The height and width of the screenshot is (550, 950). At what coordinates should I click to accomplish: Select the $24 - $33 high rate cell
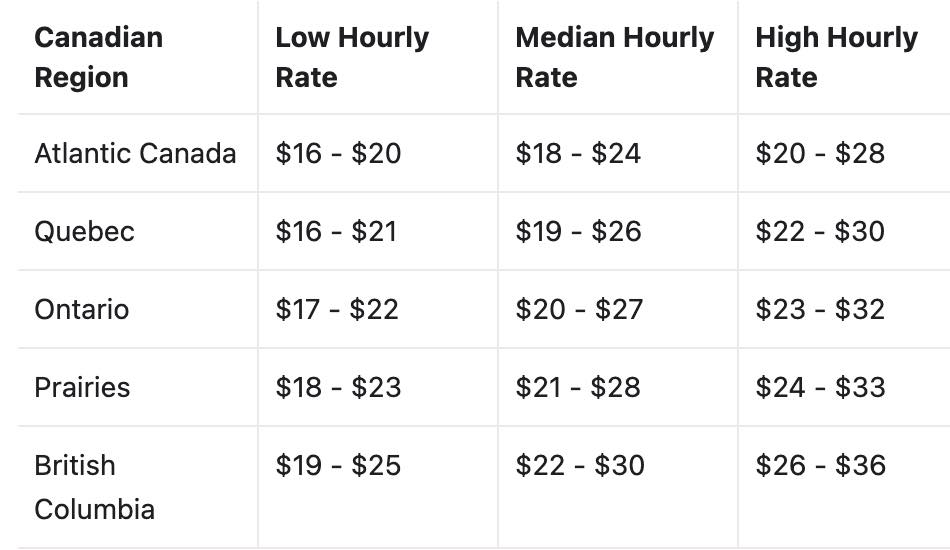[x=820, y=388]
